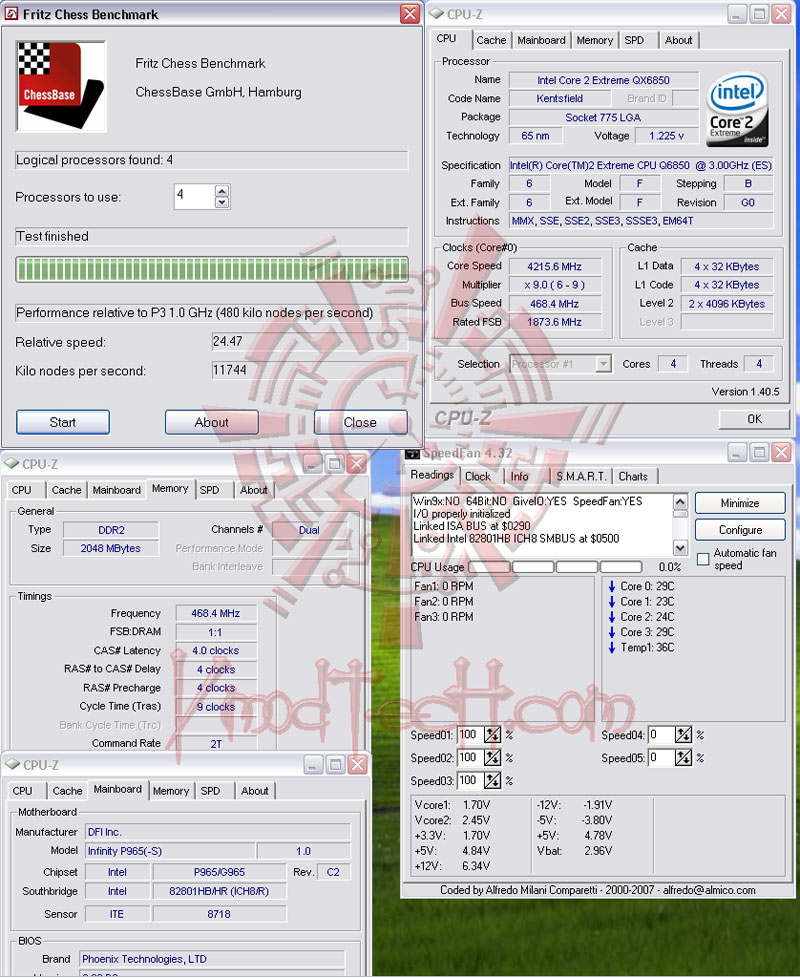The image size is (800, 978).
Task: Click the ChessBase logo image
Action: 61,86
